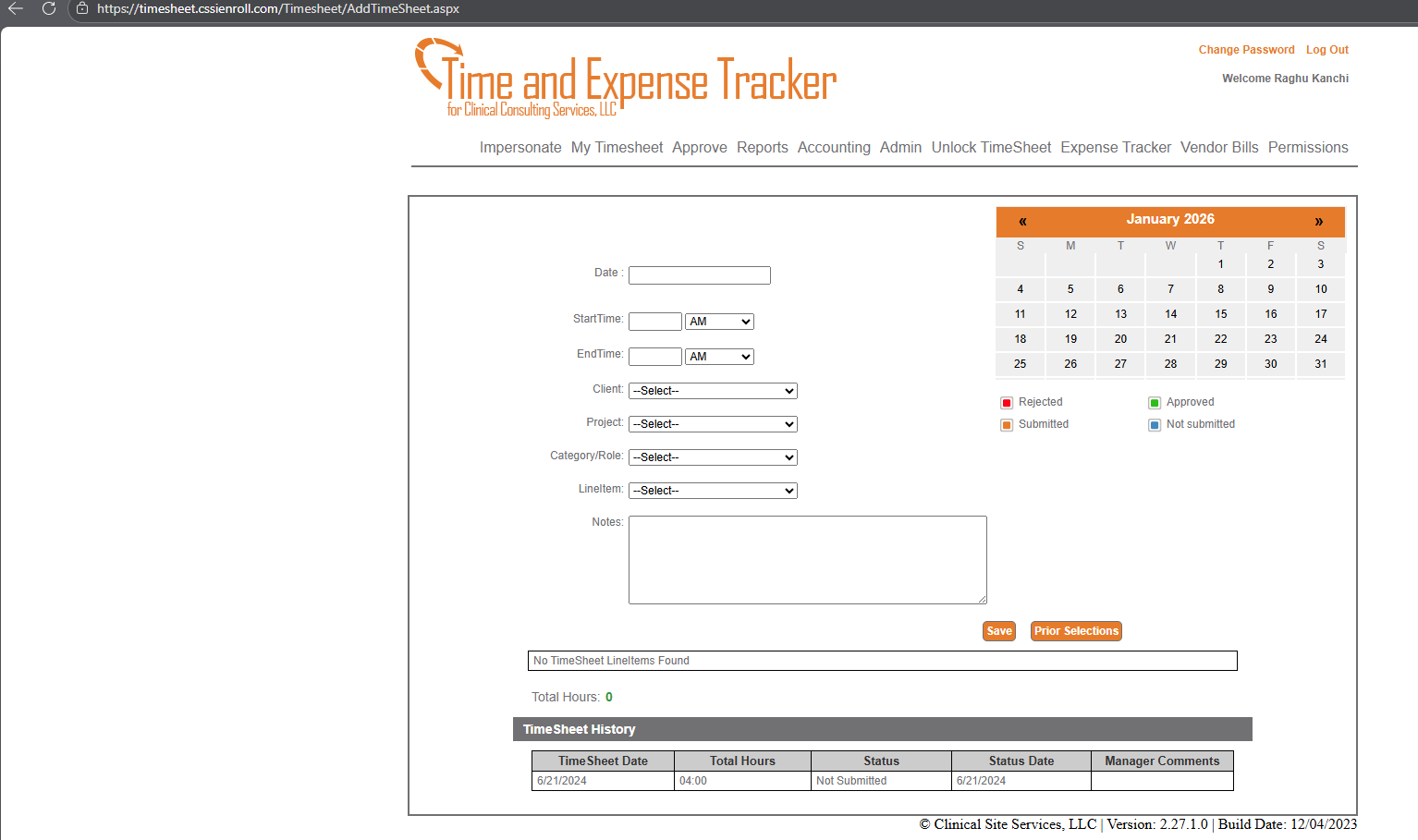The height and width of the screenshot is (840, 1418).
Task: Click the Save button
Action: pos(999,631)
